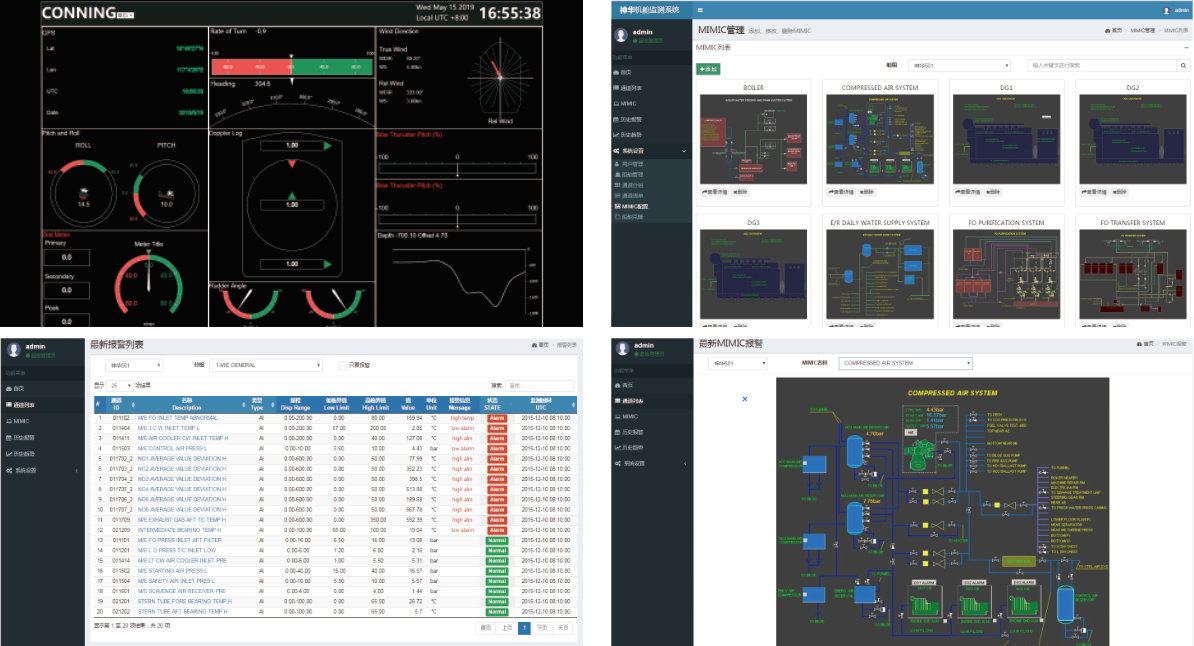1194x646 pixels.
Task: Open the COMPRESSED AIR SYSTEM MIMIC name dropdown
Action: [904, 363]
